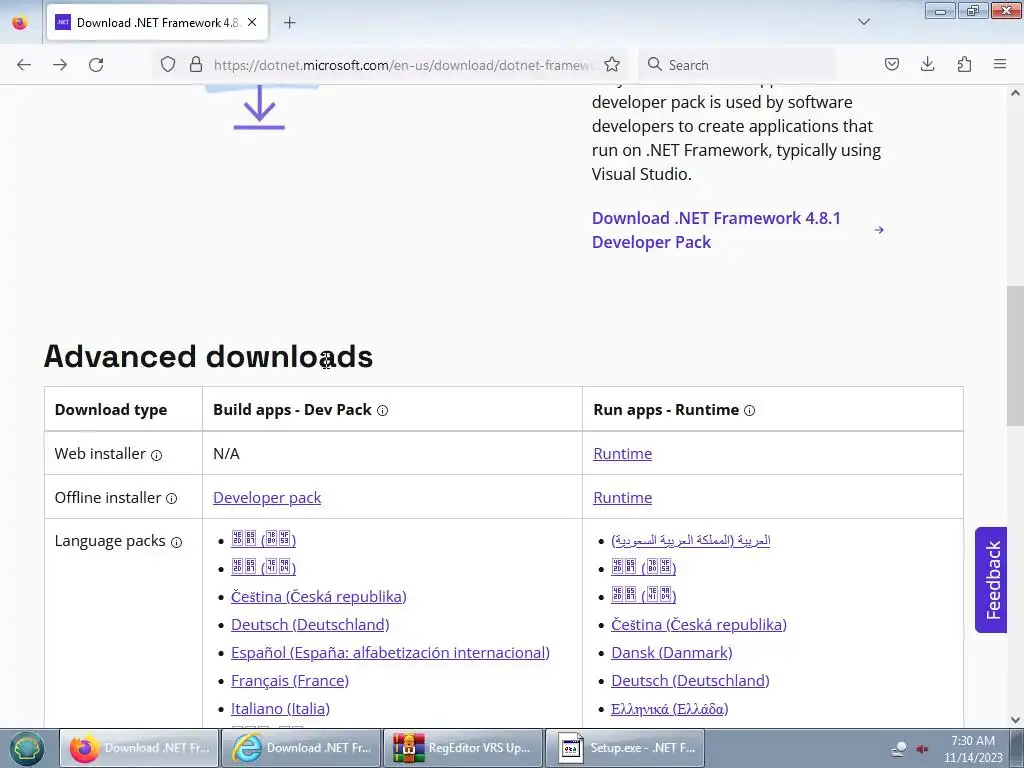
Task: Open the shield tracking protection icon
Action: click(168, 65)
